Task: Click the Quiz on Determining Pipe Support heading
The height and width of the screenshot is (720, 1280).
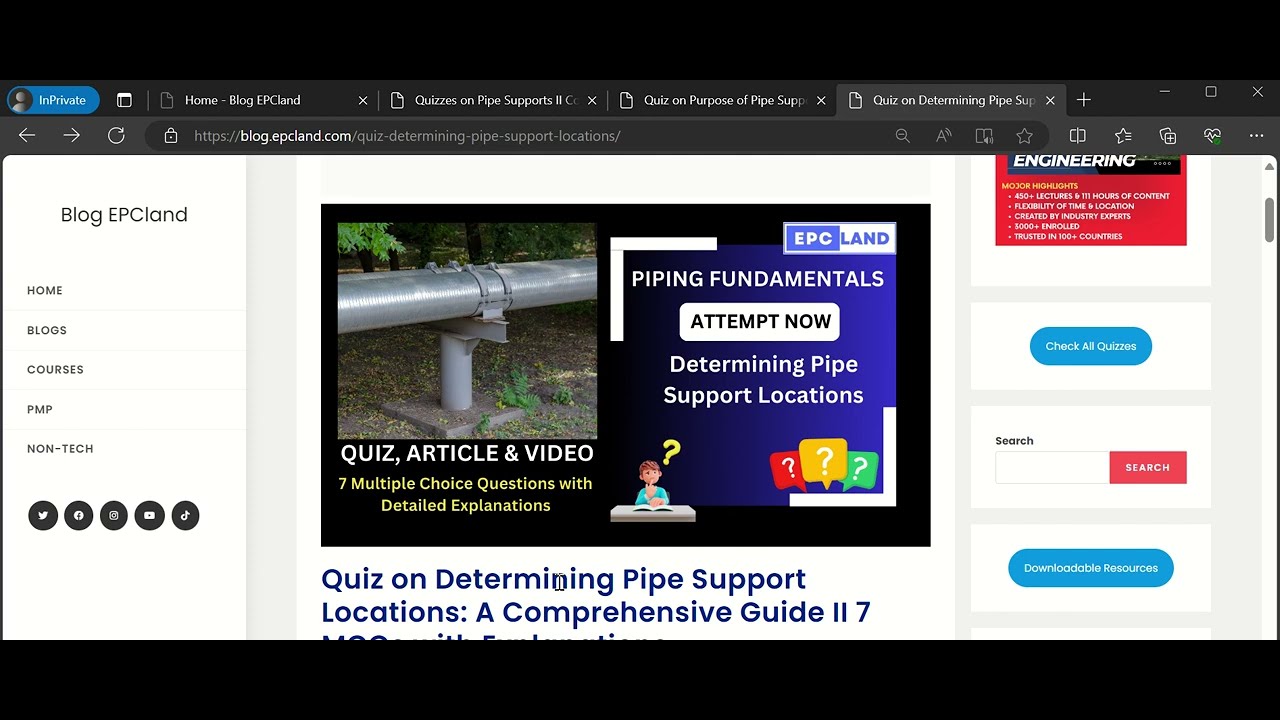Action: [x=596, y=602]
